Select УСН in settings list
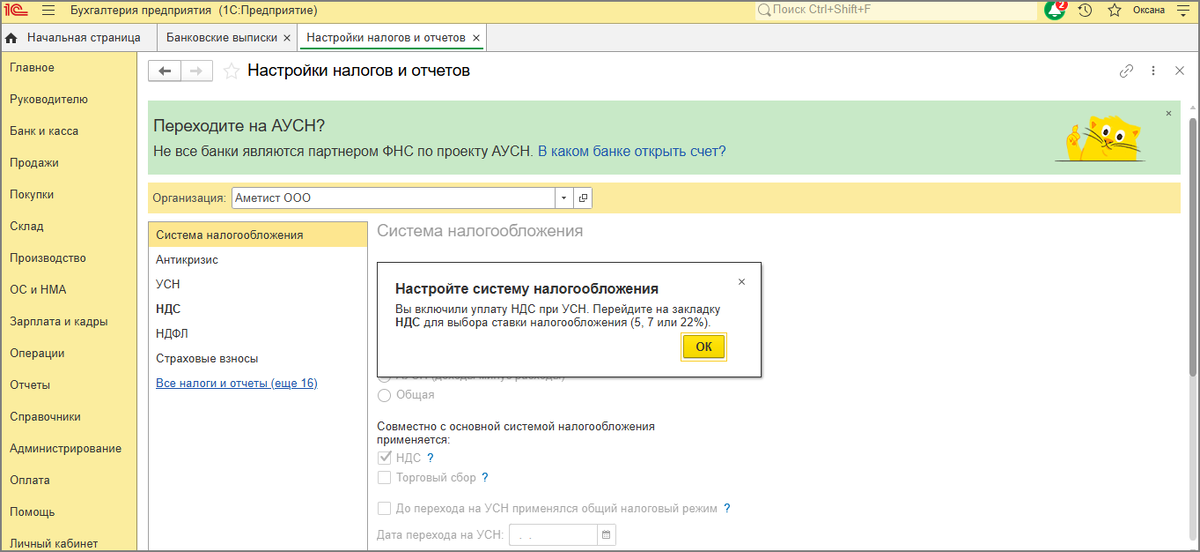Viewport: 1200px width, 552px height. [258, 285]
